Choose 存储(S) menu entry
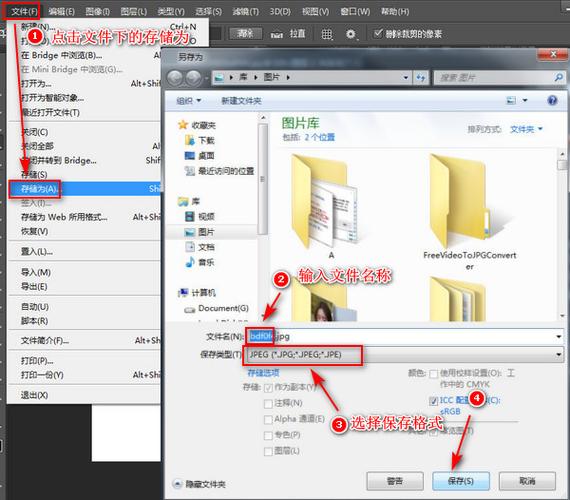Screen dimensions: 570x500 (84, 175)
